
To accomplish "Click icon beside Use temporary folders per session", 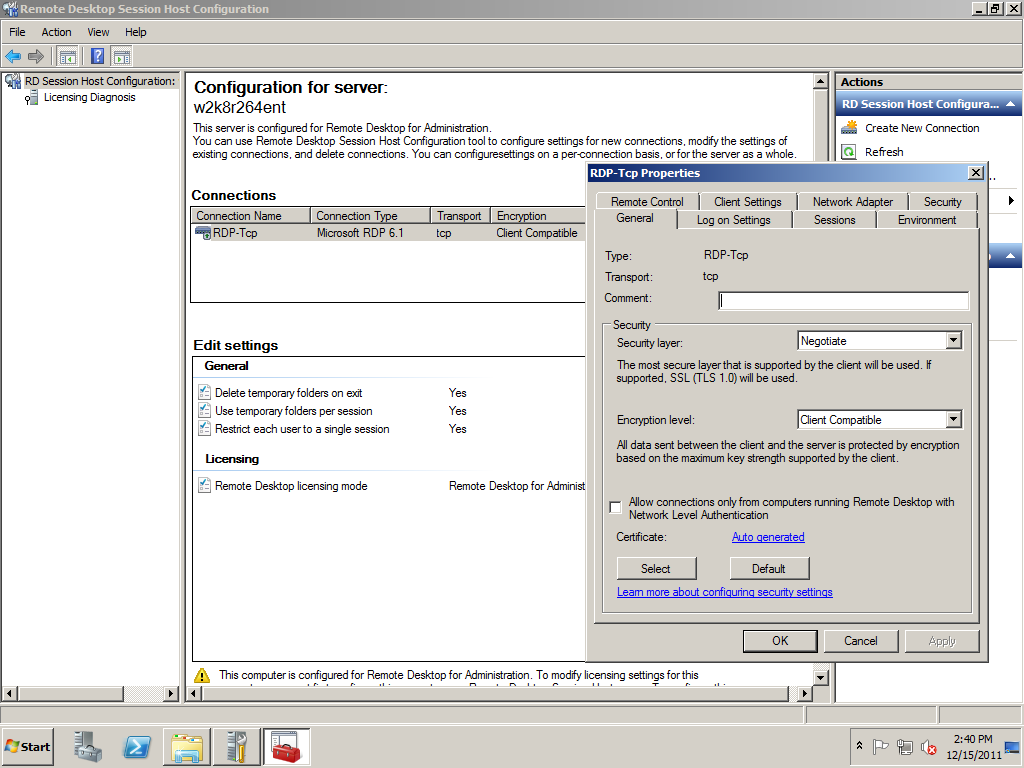I will [204, 411].
